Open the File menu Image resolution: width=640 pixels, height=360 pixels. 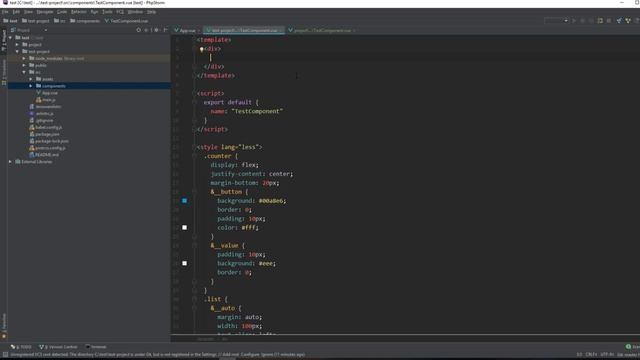tap(5, 12)
